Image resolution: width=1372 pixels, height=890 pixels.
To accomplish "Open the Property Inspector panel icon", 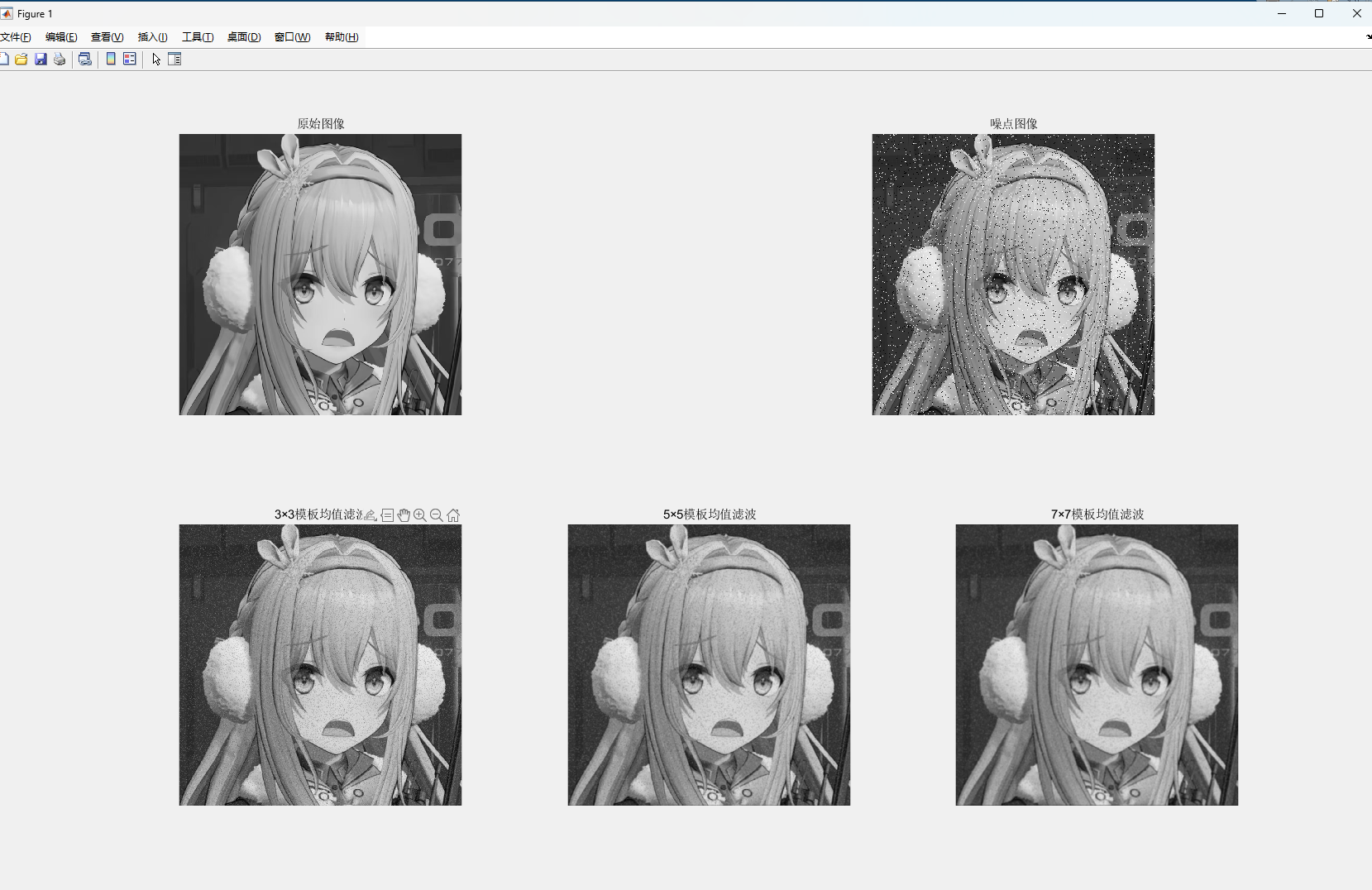I will coord(174,59).
